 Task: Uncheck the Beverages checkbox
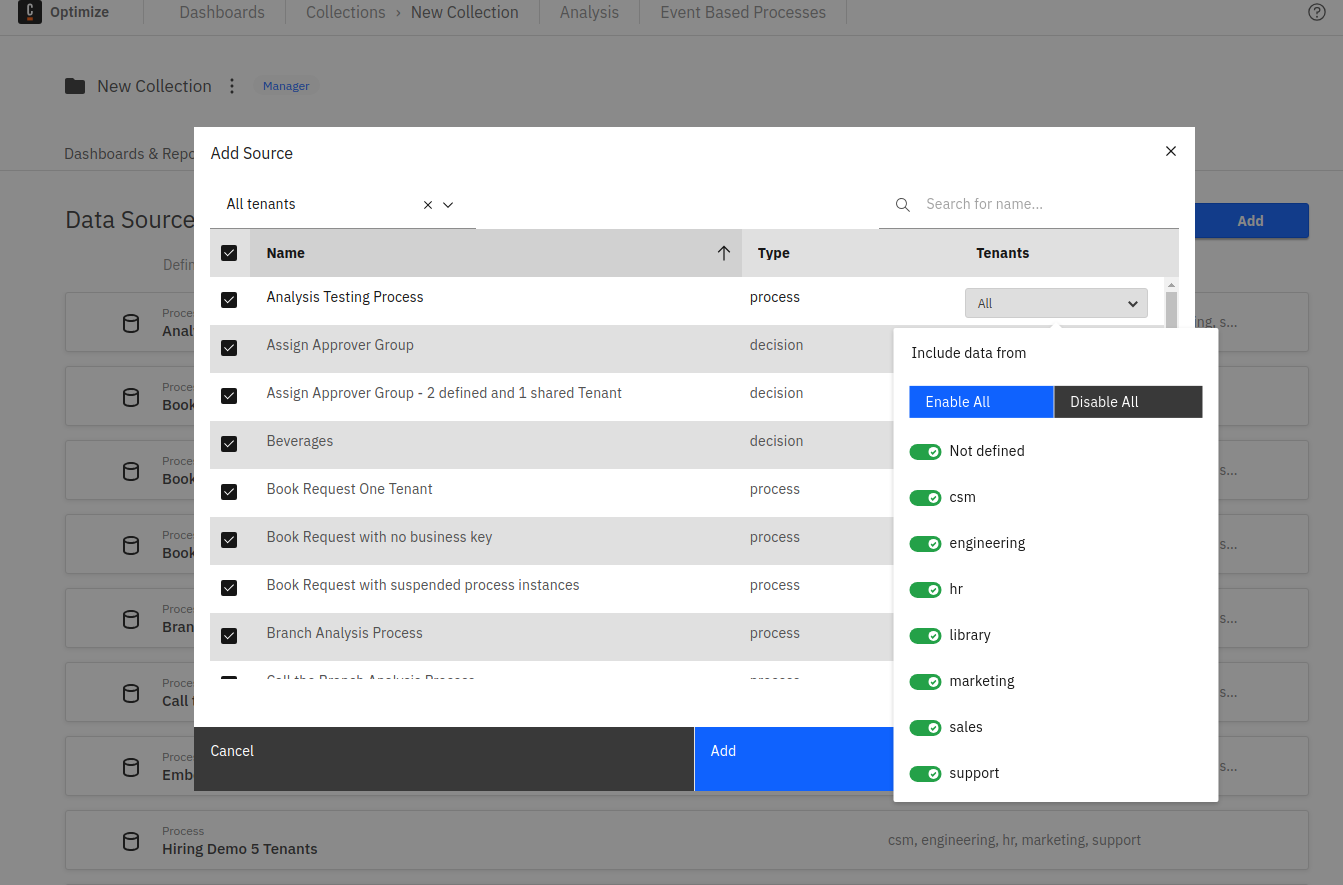click(229, 444)
